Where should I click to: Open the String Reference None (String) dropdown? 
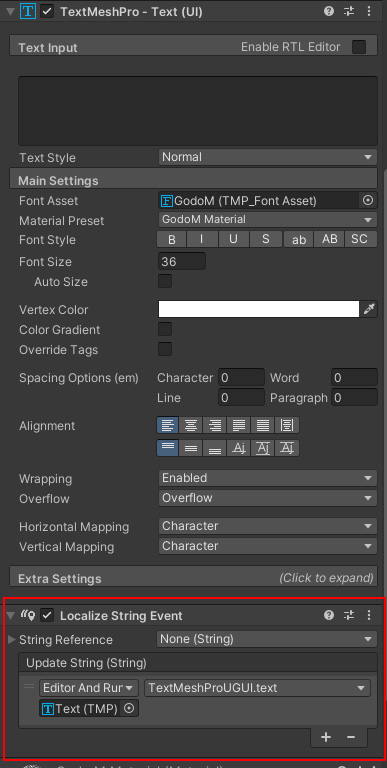coord(267,639)
